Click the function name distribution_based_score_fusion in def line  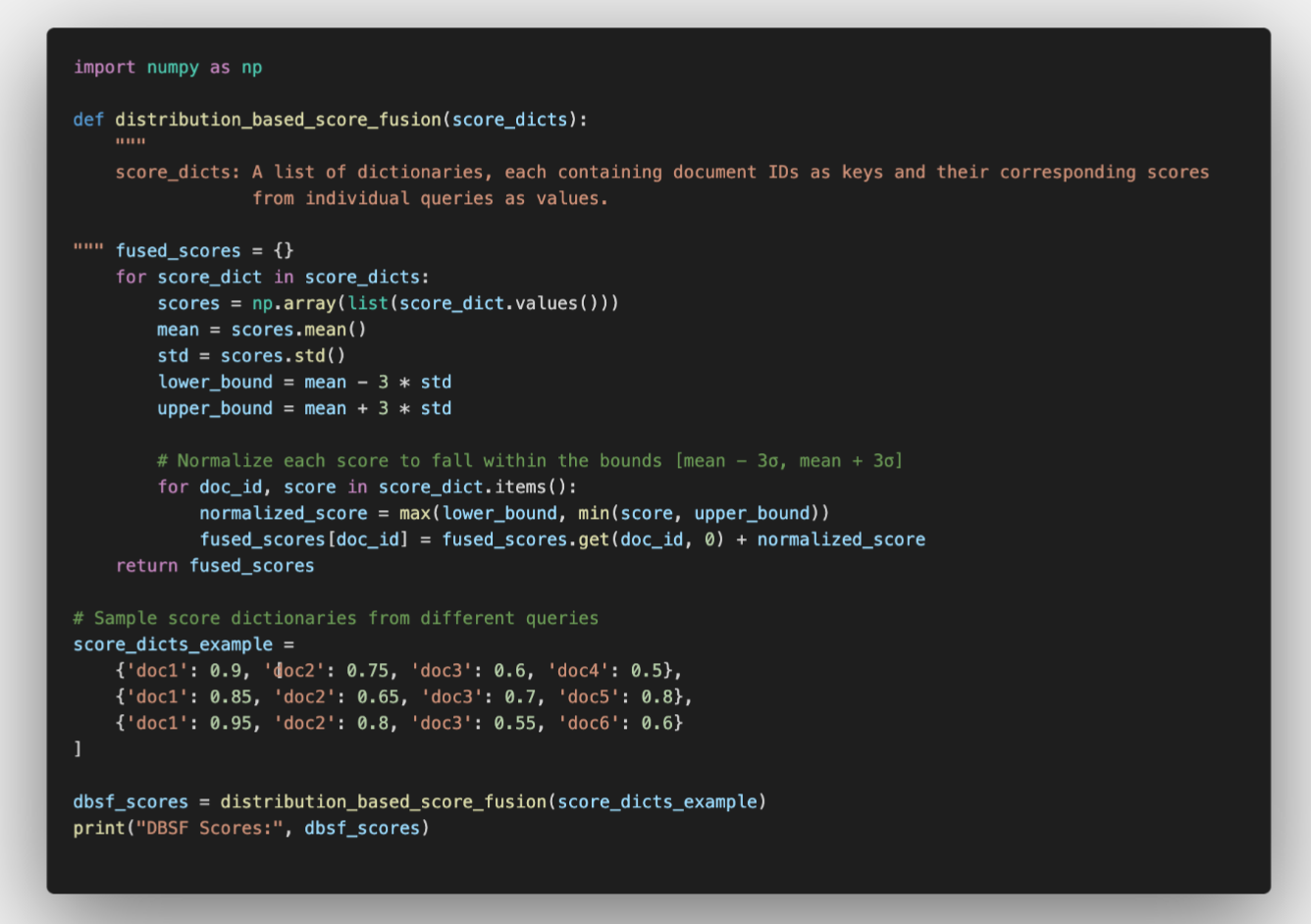278,120
